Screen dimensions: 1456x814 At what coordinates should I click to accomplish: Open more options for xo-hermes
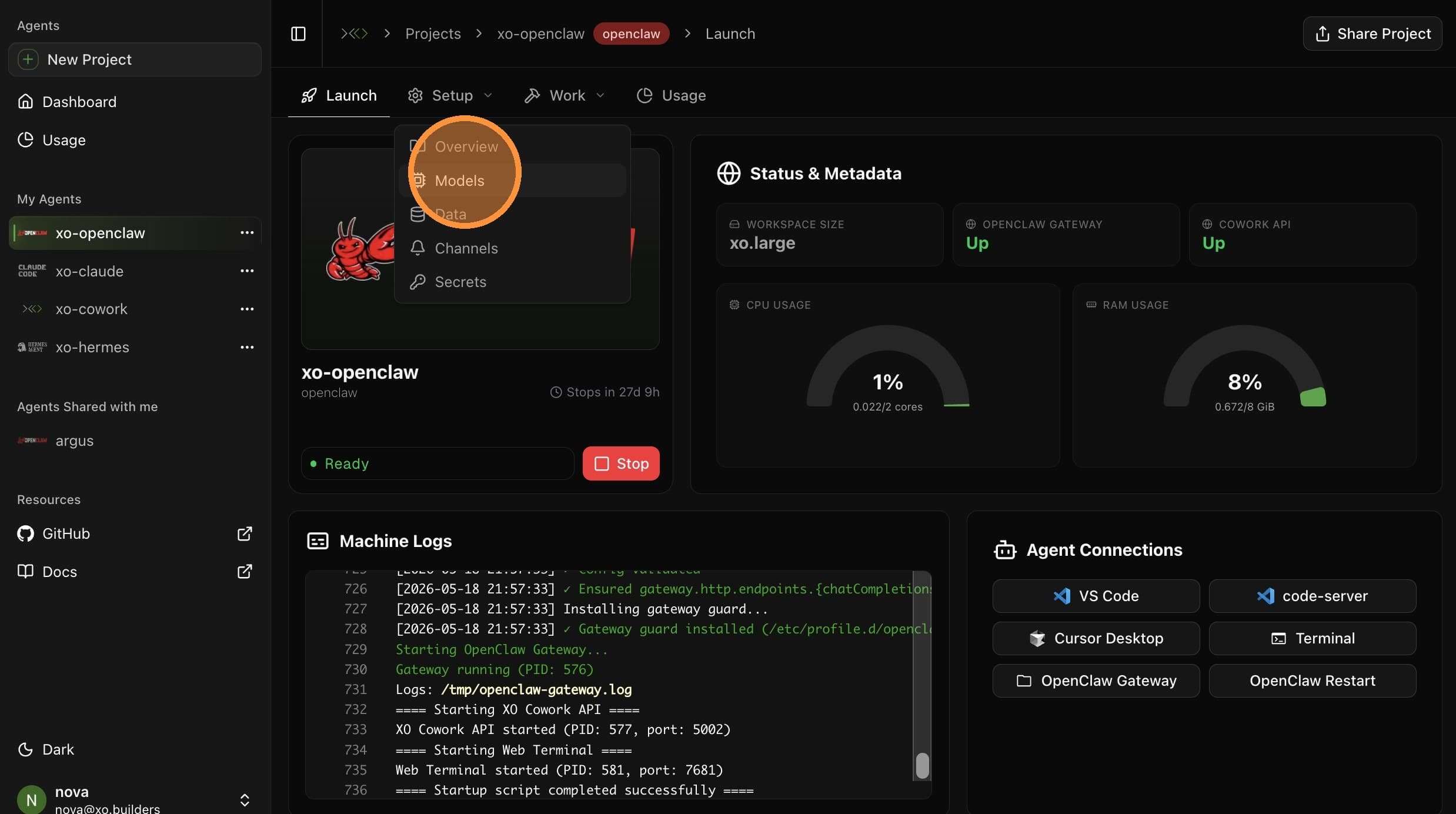point(247,347)
